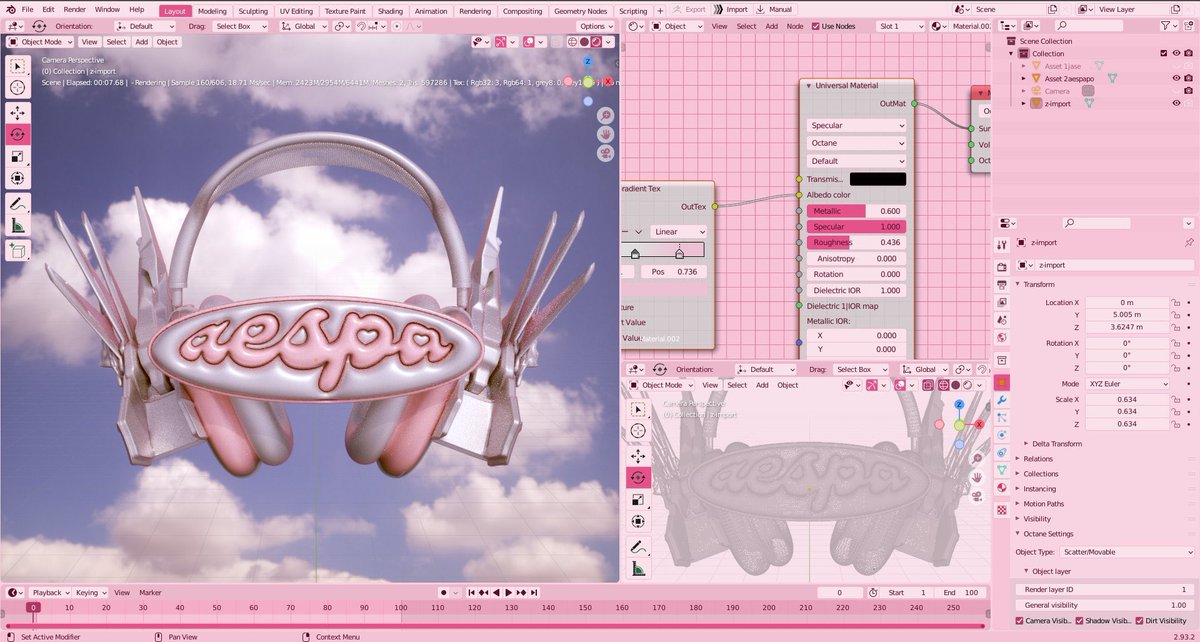Open the Specular dropdown in Universal Material node
1200x642 pixels.
point(857,126)
